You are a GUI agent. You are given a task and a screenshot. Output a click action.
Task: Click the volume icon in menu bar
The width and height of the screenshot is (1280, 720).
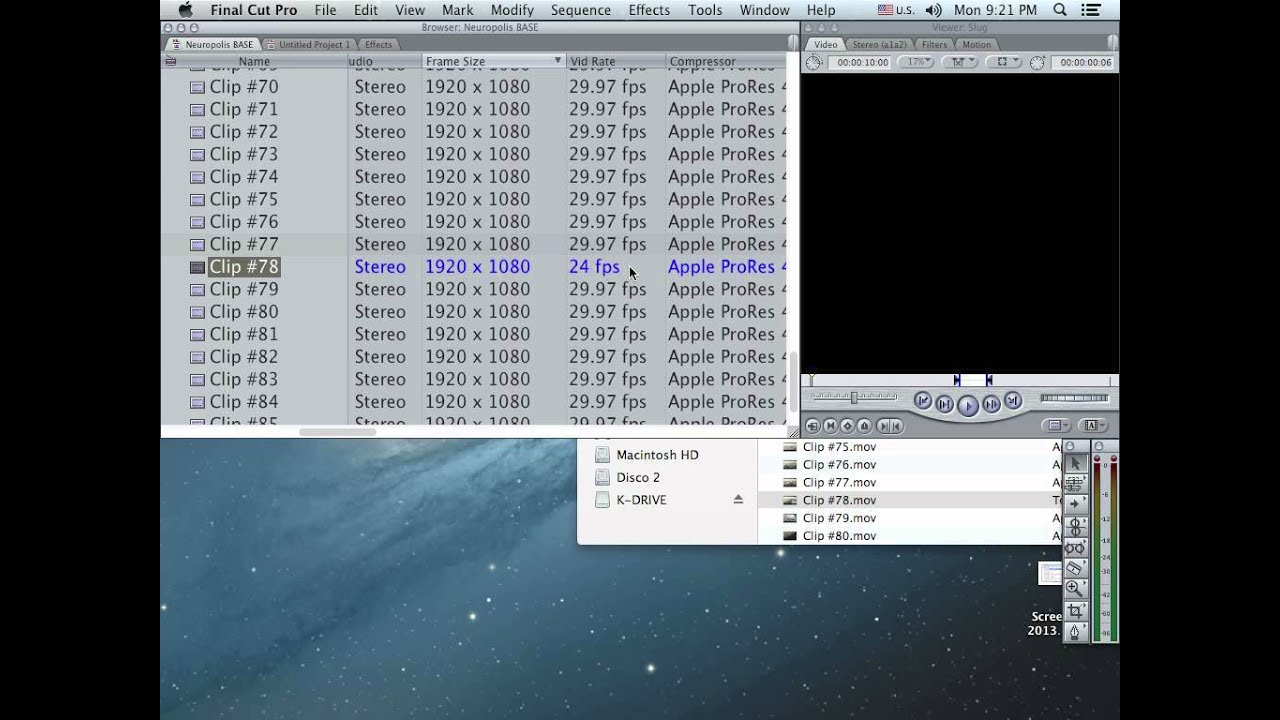(934, 10)
